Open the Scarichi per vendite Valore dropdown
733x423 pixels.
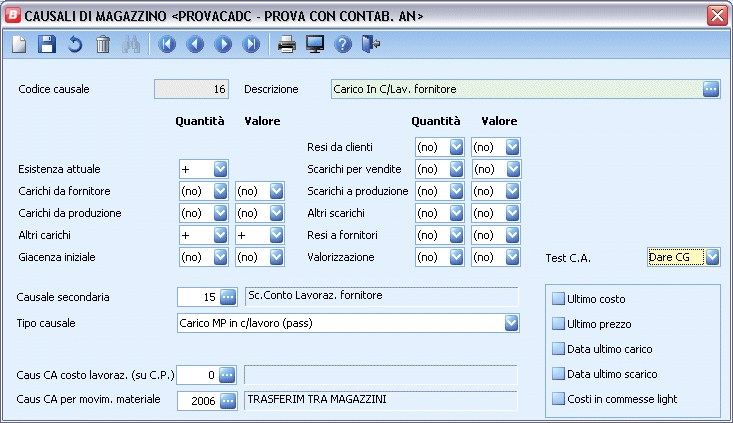coord(513,169)
